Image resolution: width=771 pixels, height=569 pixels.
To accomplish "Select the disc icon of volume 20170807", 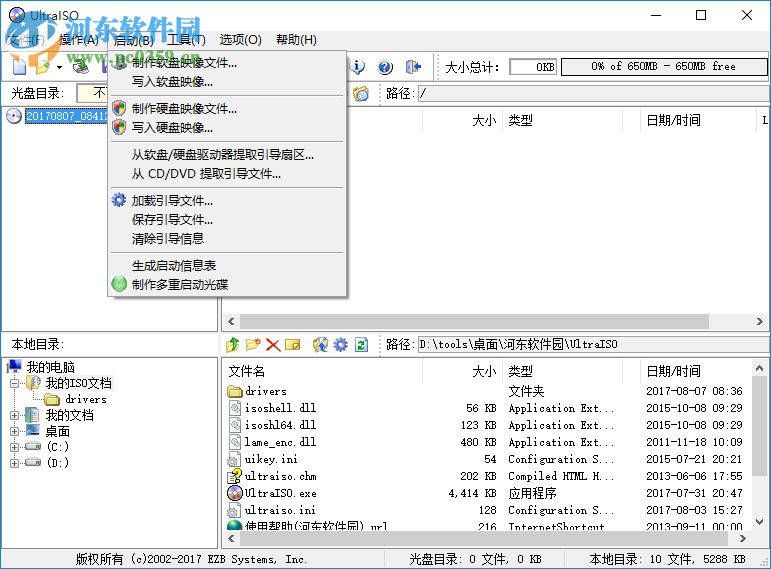I will (14, 116).
